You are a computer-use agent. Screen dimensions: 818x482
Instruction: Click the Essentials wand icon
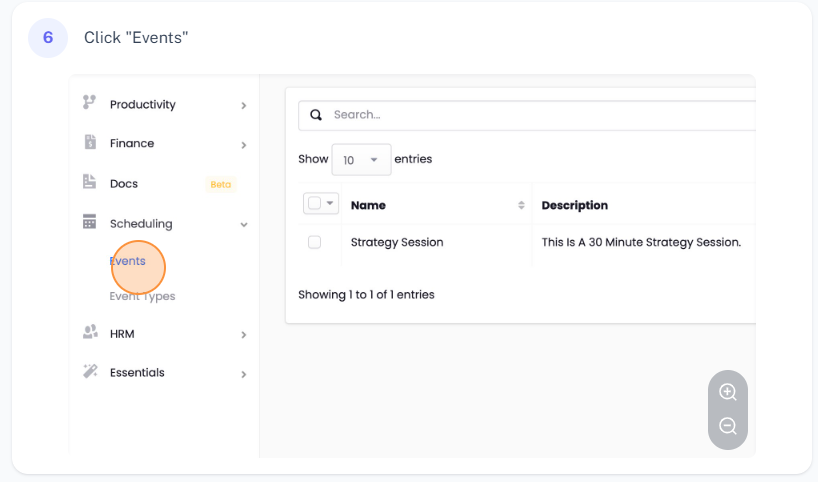coord(89,372)
